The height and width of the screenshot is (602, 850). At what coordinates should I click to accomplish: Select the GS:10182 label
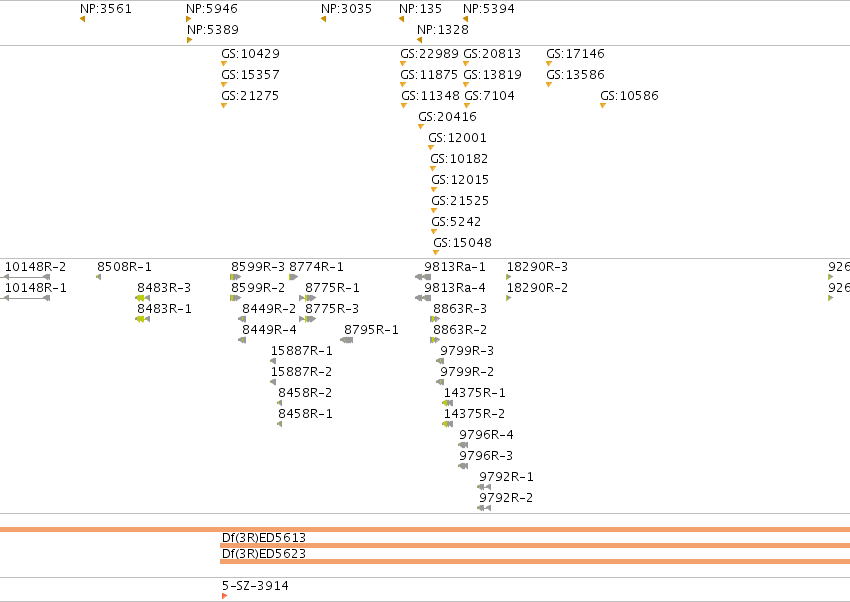[459, 159]
